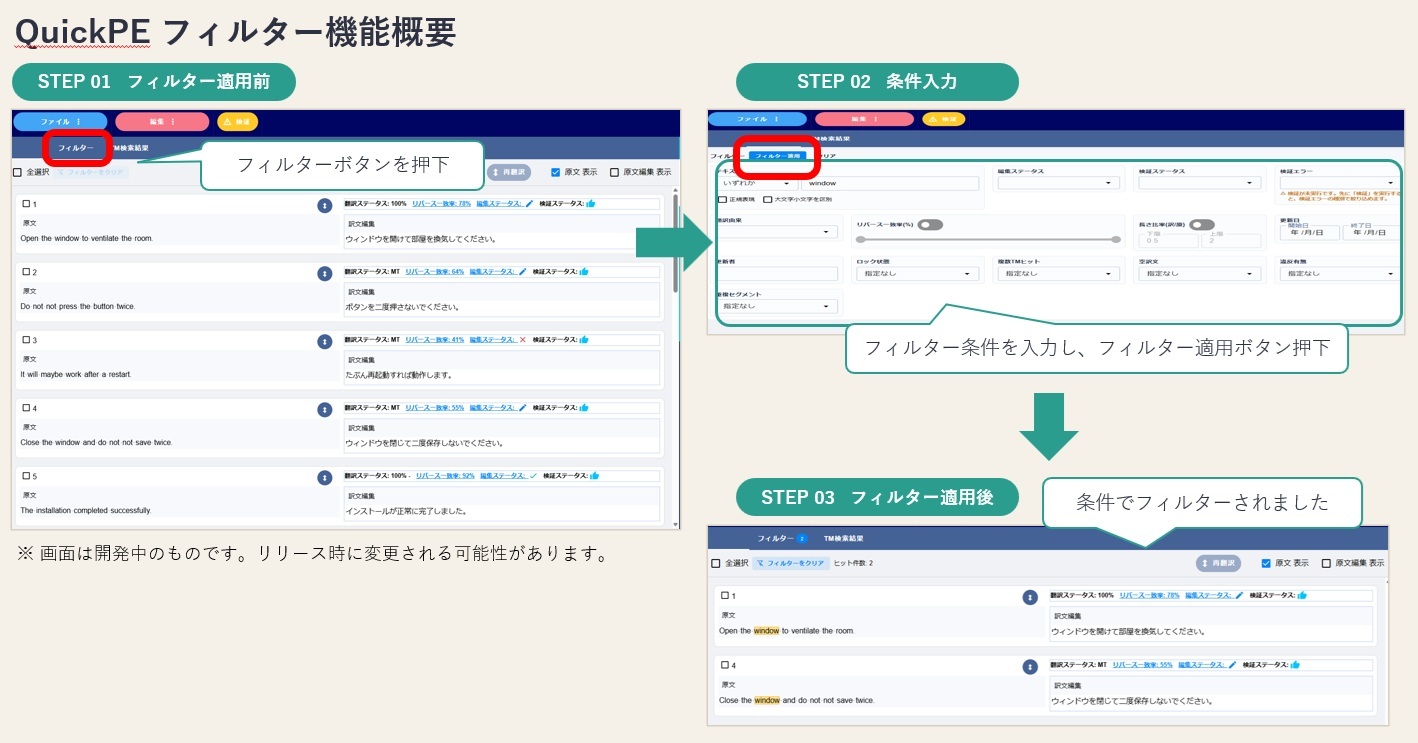The width and height of the screenshot is (1418, 743).
Task: Click segment 5 green checkmark edit-status icon in STEP 01
Action: 533,476
